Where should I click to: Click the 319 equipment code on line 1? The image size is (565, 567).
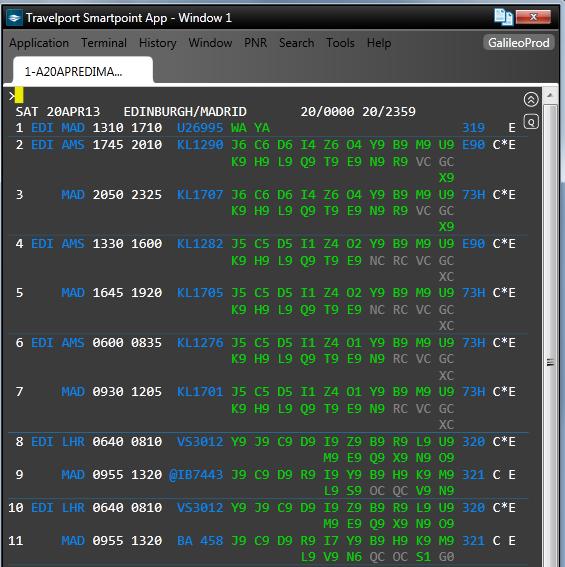tap(474, 128)
